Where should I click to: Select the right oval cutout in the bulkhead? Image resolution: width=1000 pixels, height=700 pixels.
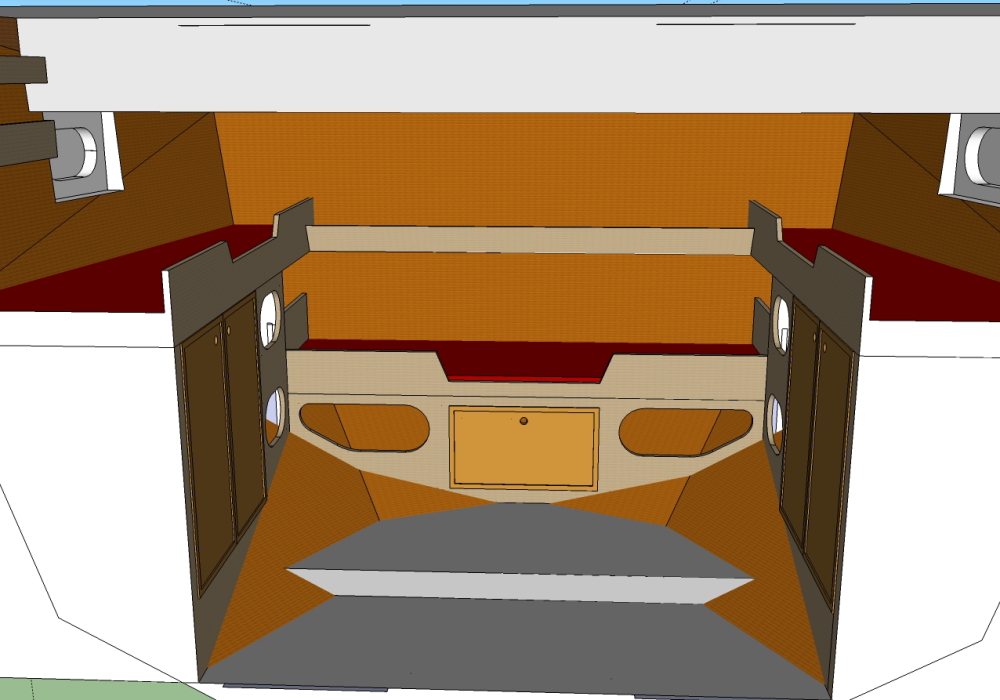685,430
